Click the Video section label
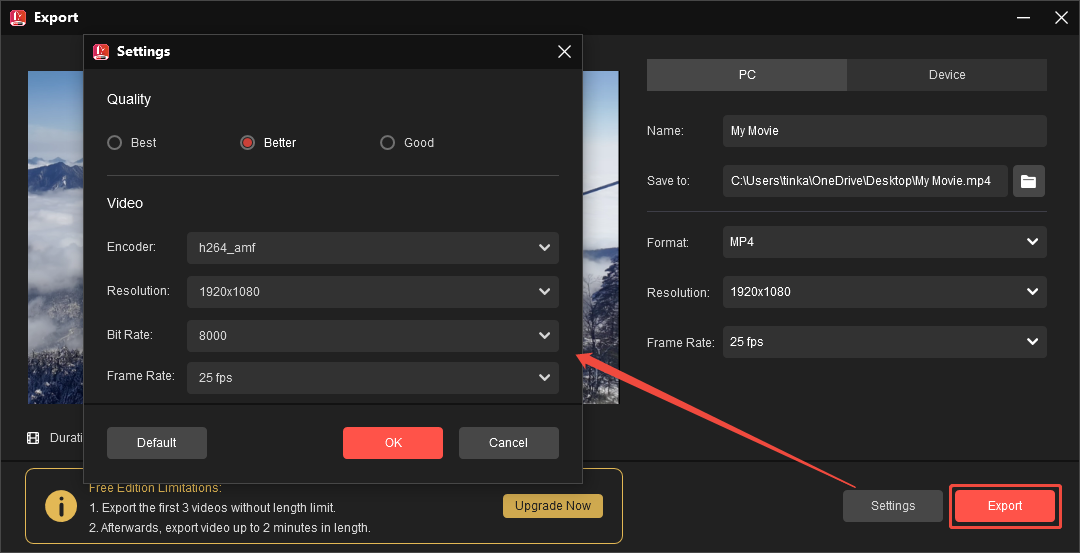Screen dimensions: 1080x553 (x=125, y=203)
